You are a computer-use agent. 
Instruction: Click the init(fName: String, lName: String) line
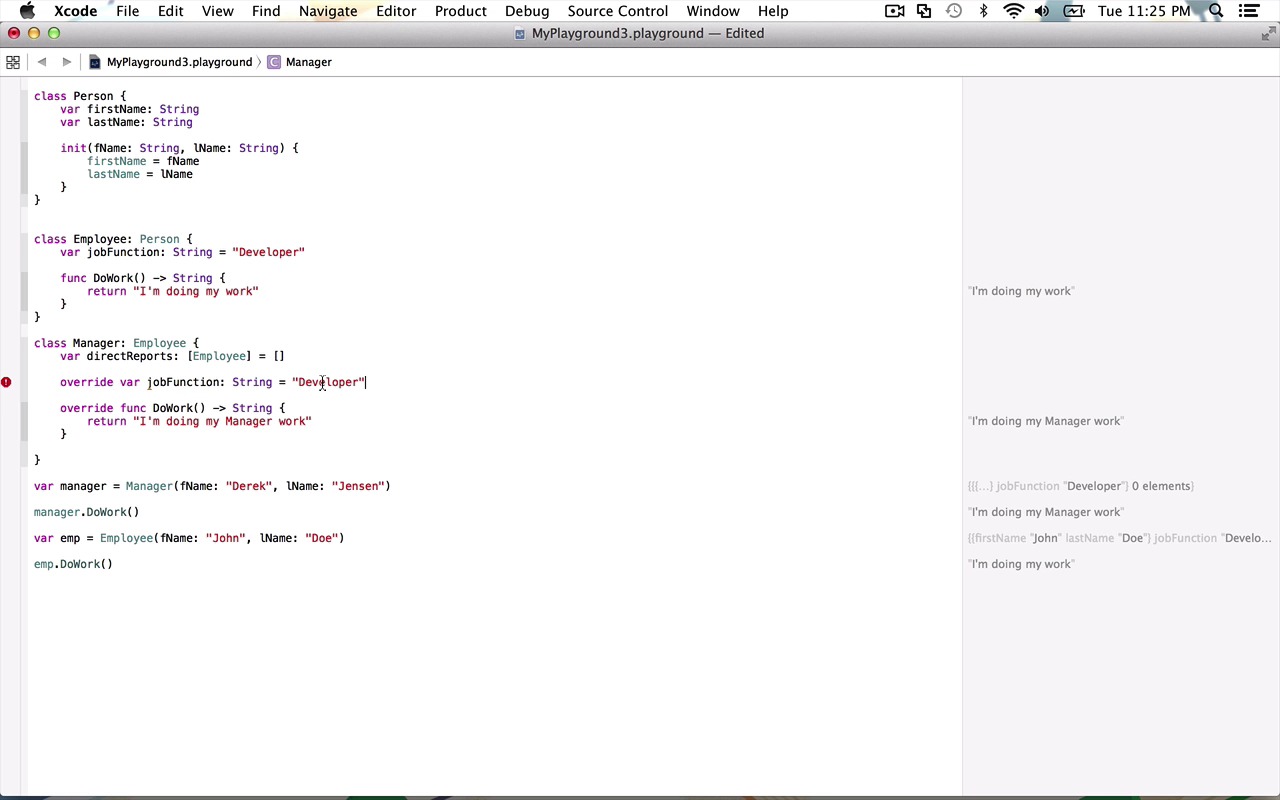(179, 148)
